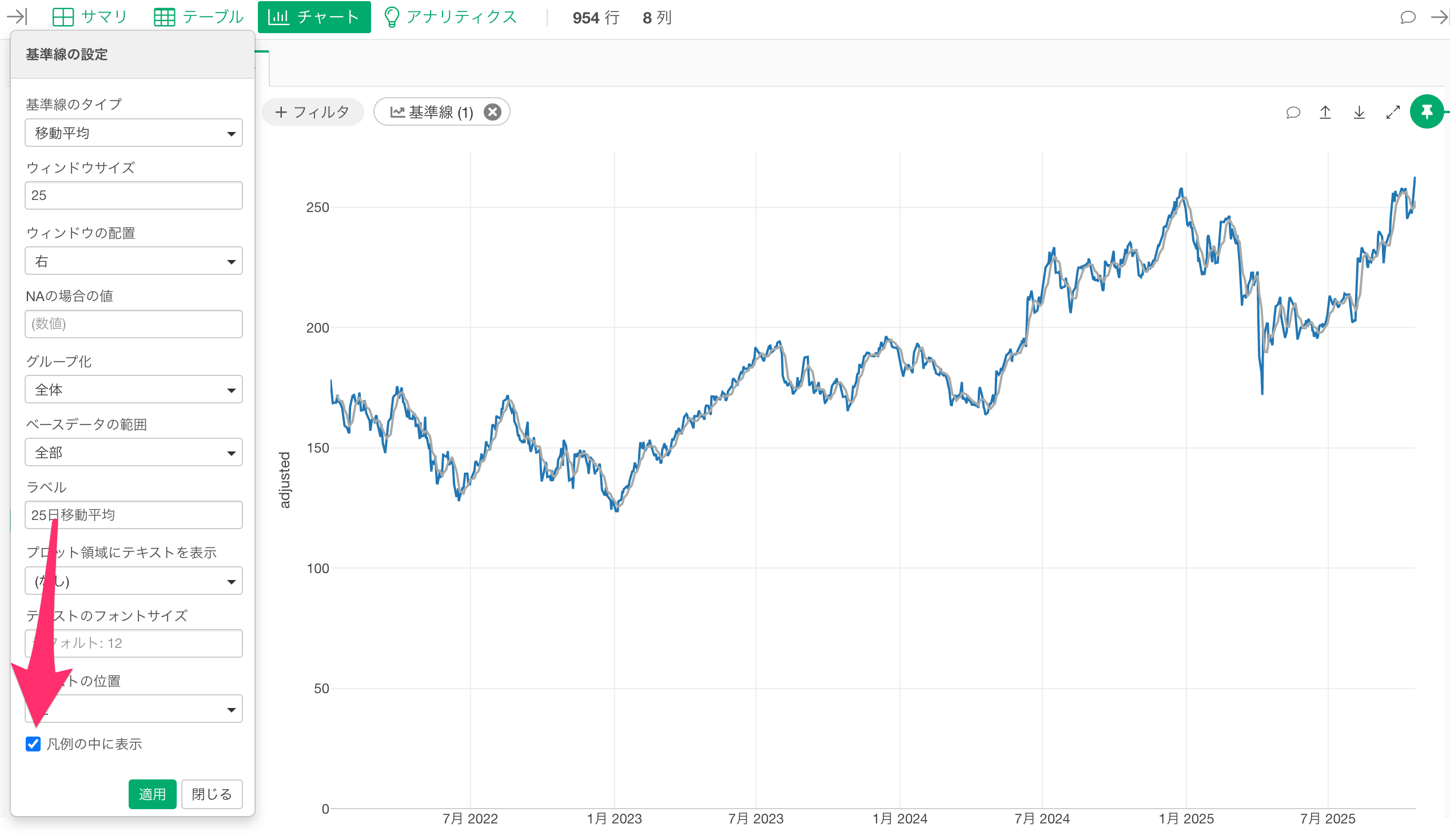The width and height of the screenshot is (1450, 840).
Task: Switch to the アナリティクス tab
Action: point(450,17)
